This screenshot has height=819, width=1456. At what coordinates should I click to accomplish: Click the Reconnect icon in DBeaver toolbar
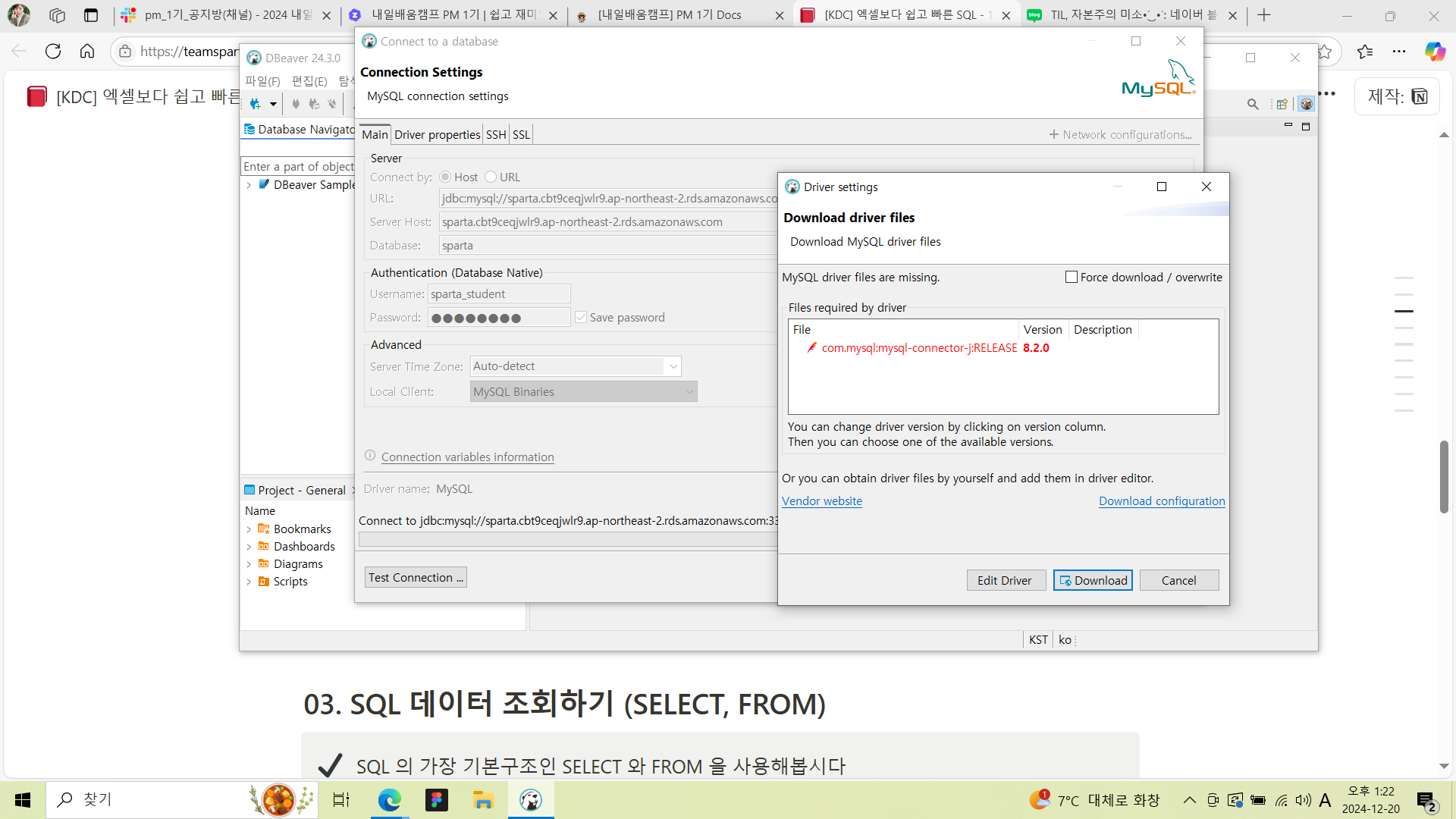(314, 104)
